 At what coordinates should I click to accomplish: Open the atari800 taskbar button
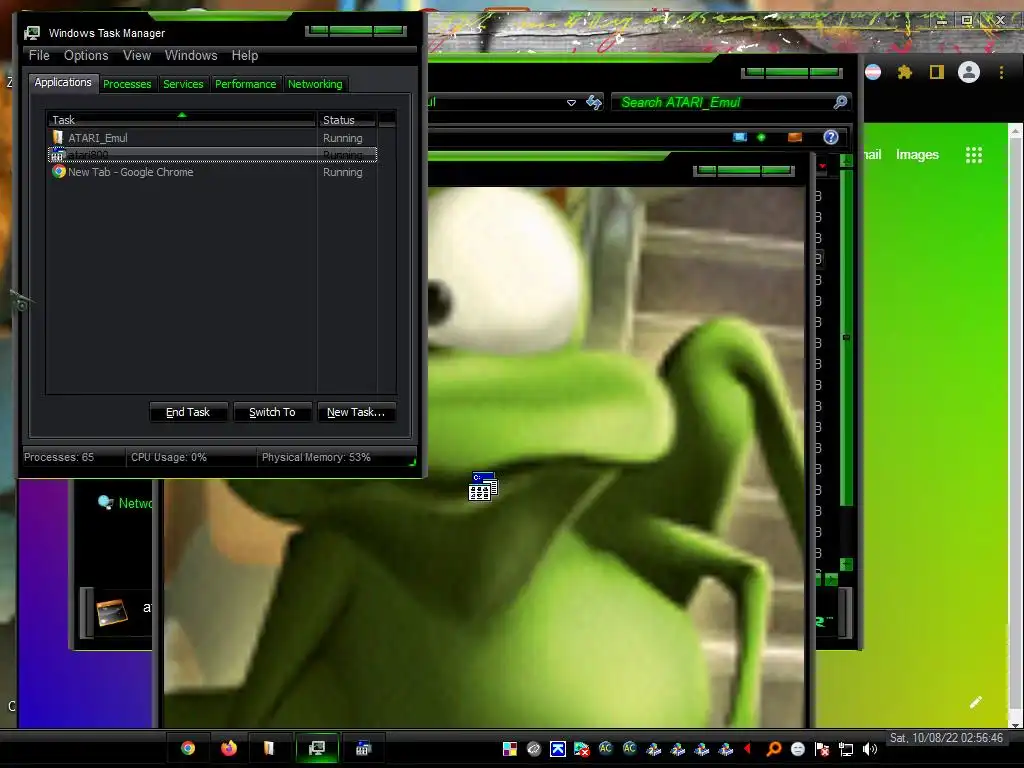click(363, 748)
